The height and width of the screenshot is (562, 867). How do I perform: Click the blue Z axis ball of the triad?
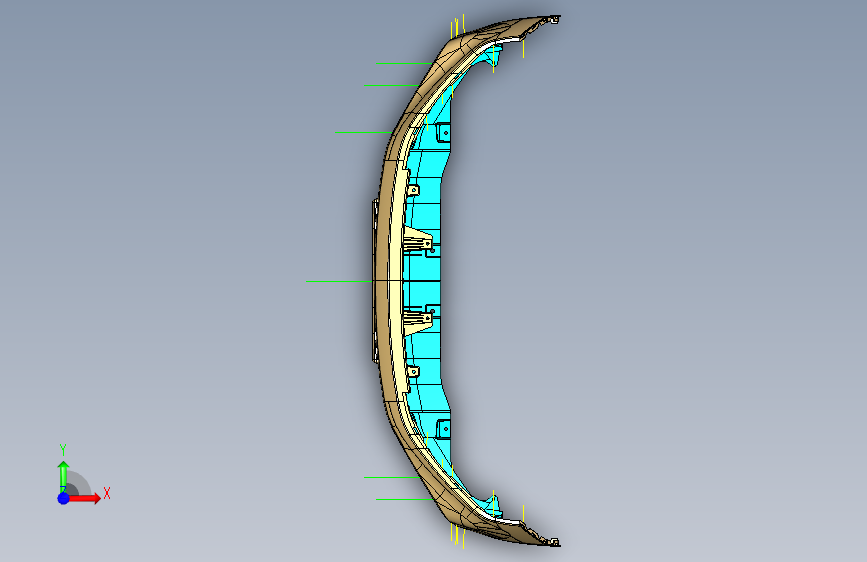63,498
